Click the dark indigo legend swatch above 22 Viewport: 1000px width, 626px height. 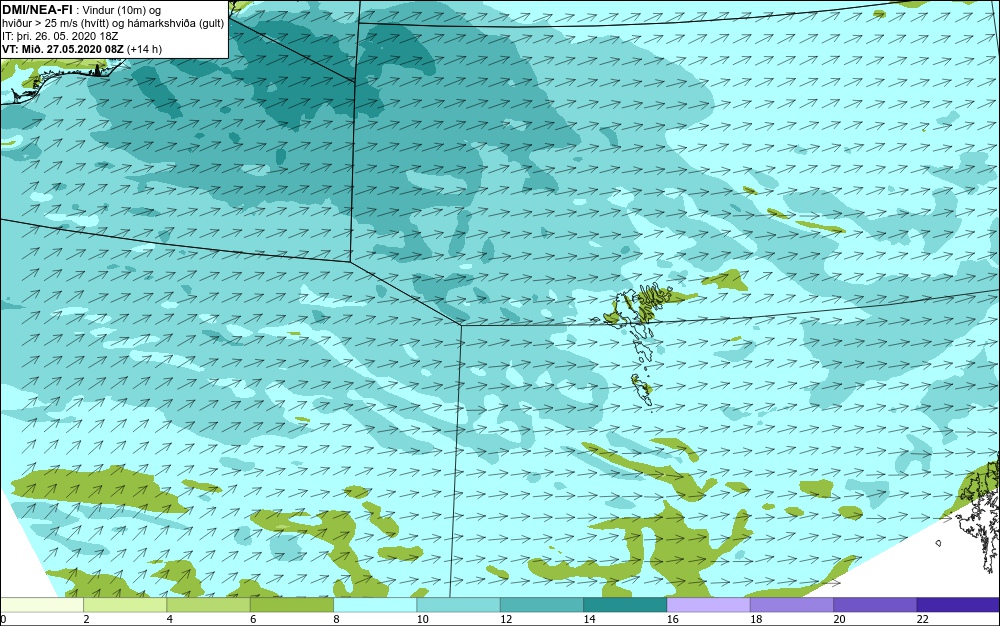[x=958, y=605]
